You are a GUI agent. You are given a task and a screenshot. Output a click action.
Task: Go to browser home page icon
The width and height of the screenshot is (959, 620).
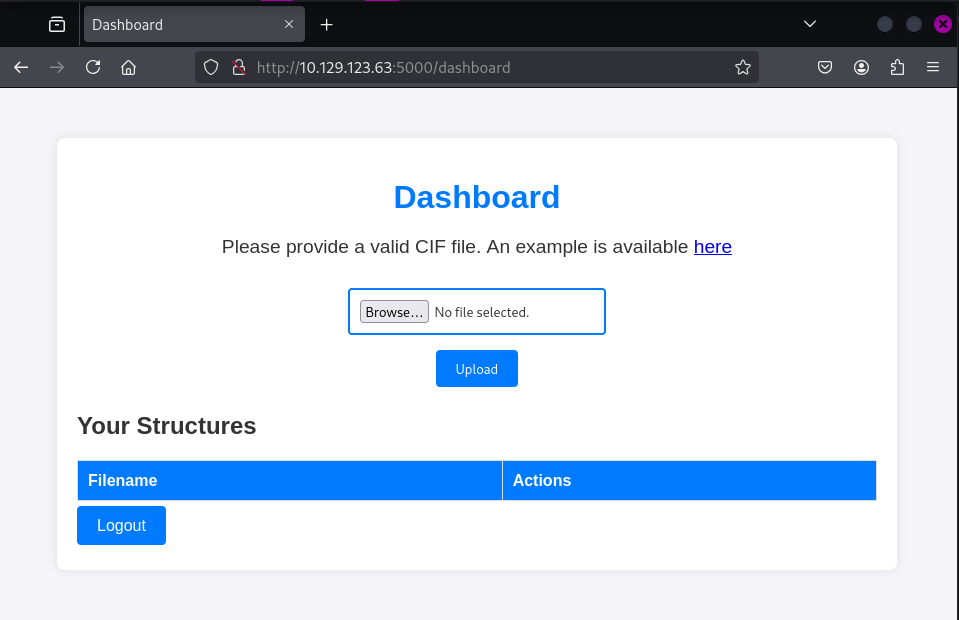pyautogui.click(x=128, y=68)
